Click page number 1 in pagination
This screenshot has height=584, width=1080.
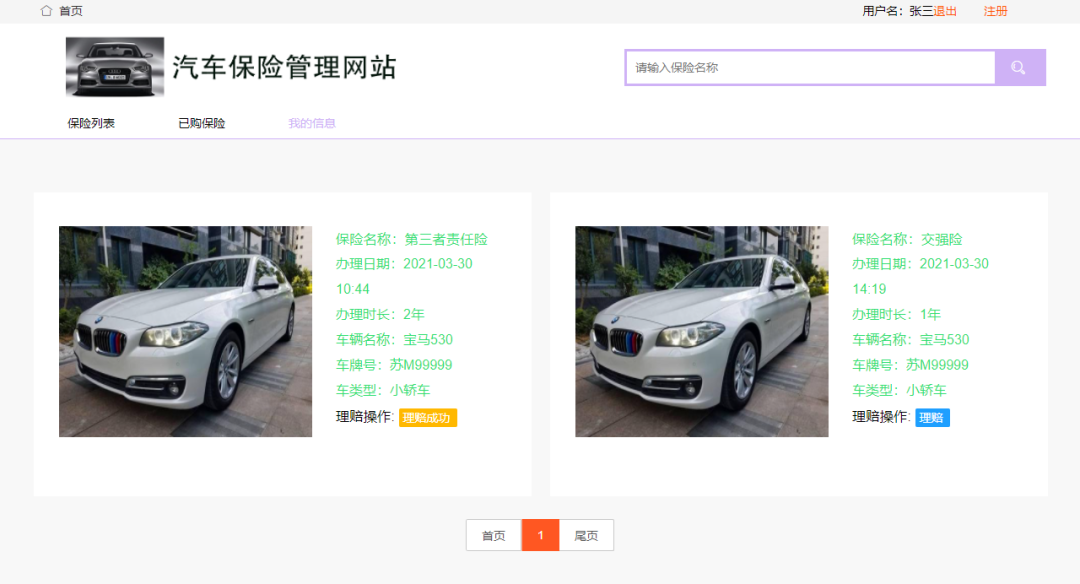540,535
